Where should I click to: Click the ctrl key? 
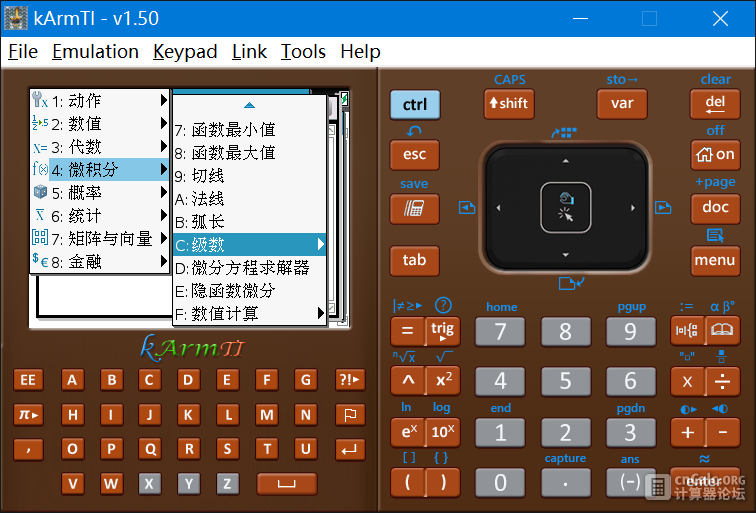[x=415, y=104]
